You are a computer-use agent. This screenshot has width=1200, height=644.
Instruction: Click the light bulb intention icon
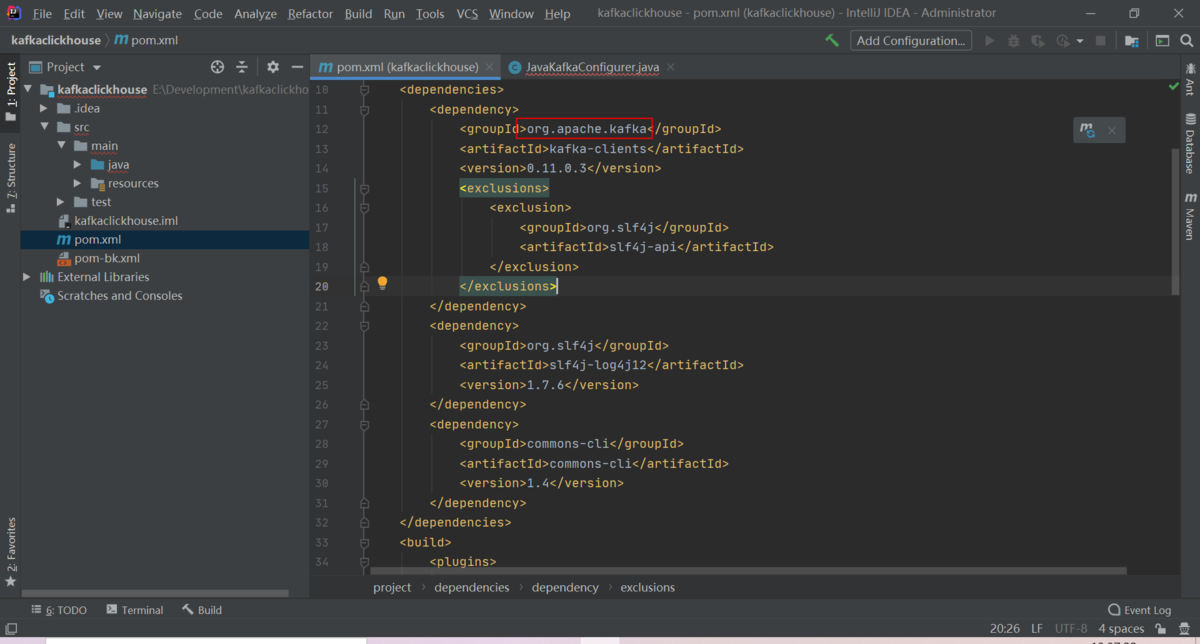coord(382,284)
